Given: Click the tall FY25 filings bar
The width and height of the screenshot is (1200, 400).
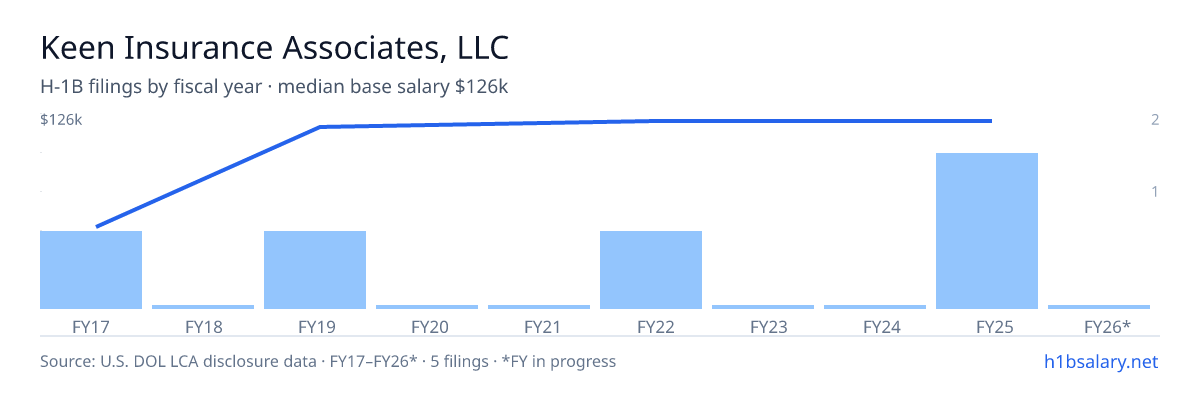Looking at the screenshot, I should (x=987, y=231).
